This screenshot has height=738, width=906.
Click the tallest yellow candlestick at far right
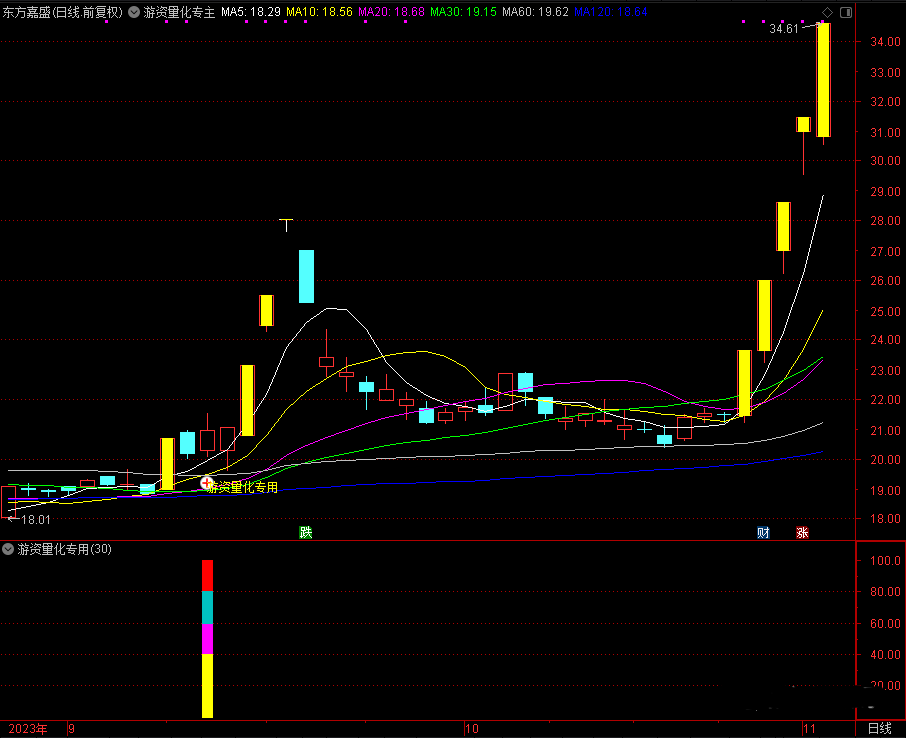[x=823, y=80]
